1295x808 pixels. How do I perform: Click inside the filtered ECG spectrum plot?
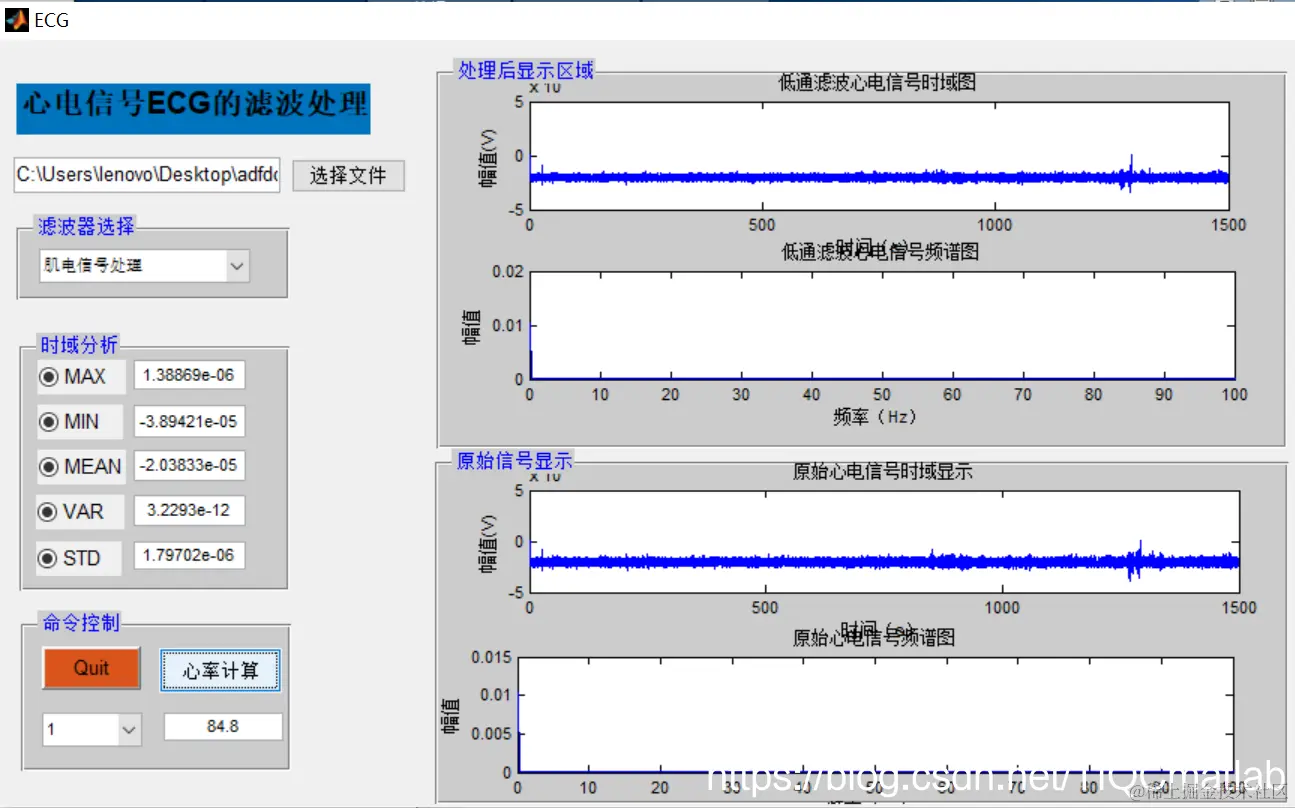882,326
